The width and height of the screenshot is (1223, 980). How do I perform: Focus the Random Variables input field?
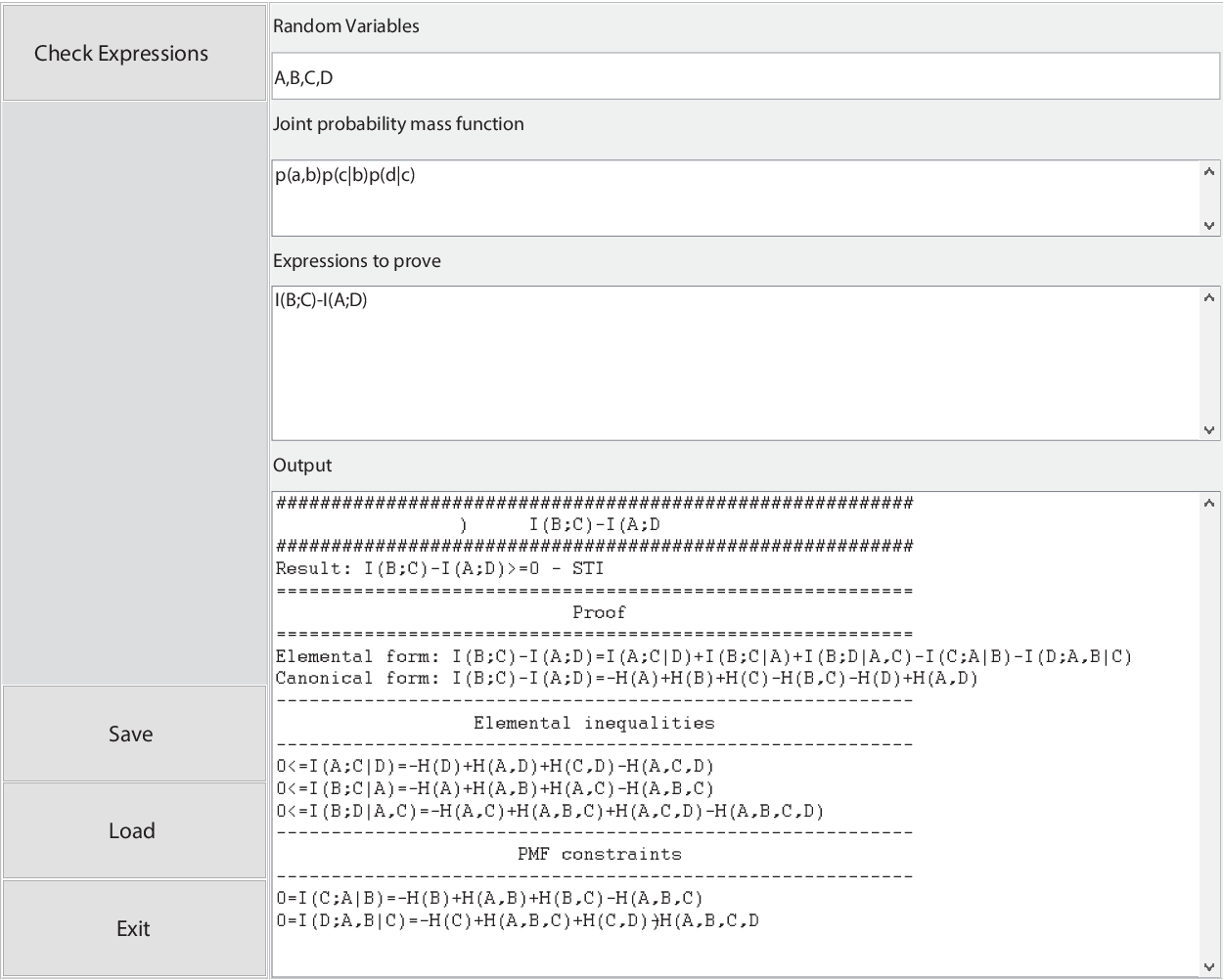coord(745,76)
